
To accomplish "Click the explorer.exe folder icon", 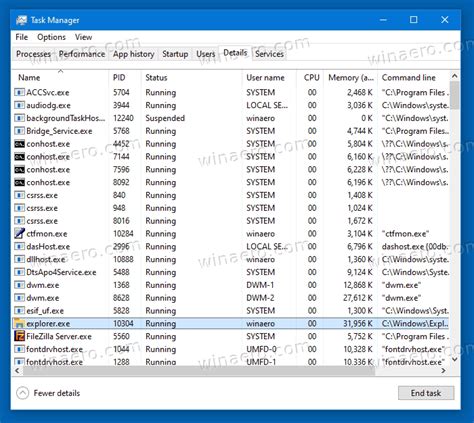I will pos(19,323).
